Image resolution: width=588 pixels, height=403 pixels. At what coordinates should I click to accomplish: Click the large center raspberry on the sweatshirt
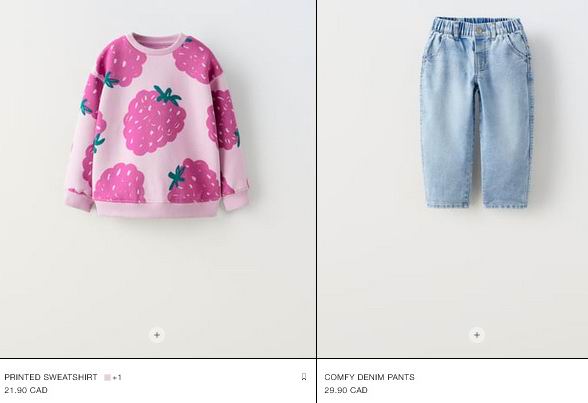pyautogui.click(x=154, y=122)
